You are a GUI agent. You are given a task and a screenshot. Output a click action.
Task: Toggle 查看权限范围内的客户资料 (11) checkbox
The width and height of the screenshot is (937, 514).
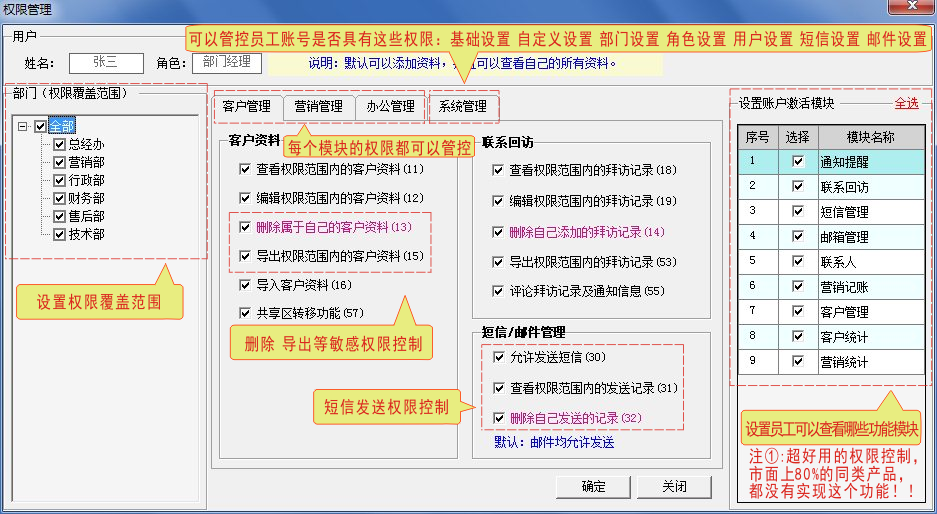coord(244,169)
